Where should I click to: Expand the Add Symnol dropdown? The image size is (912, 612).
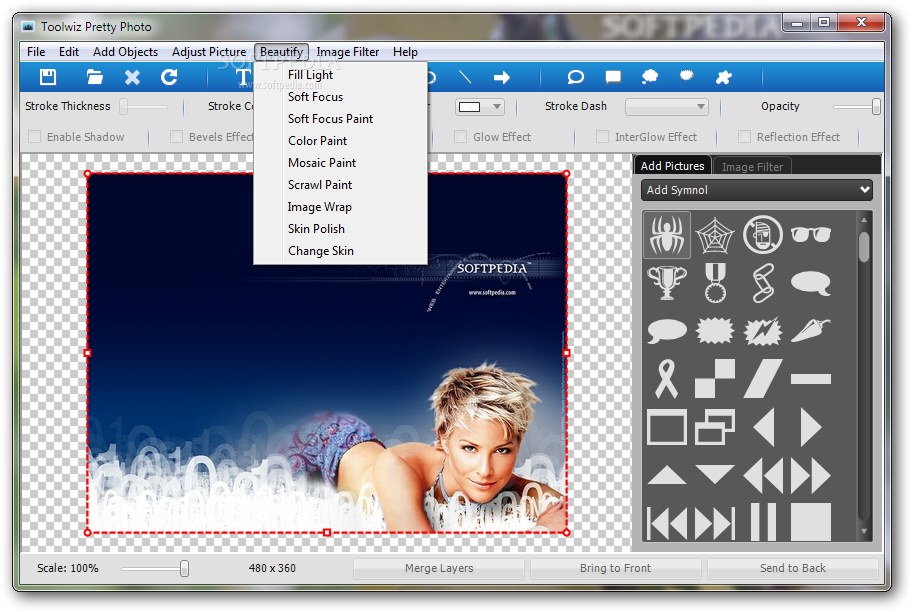point(757,190)
